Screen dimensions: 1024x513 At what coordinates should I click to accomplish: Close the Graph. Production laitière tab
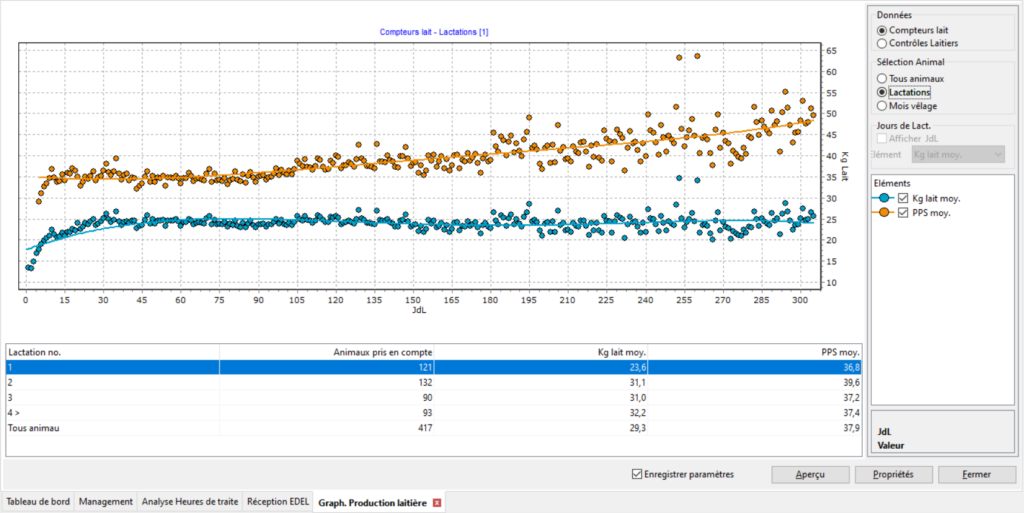[437, 502]
